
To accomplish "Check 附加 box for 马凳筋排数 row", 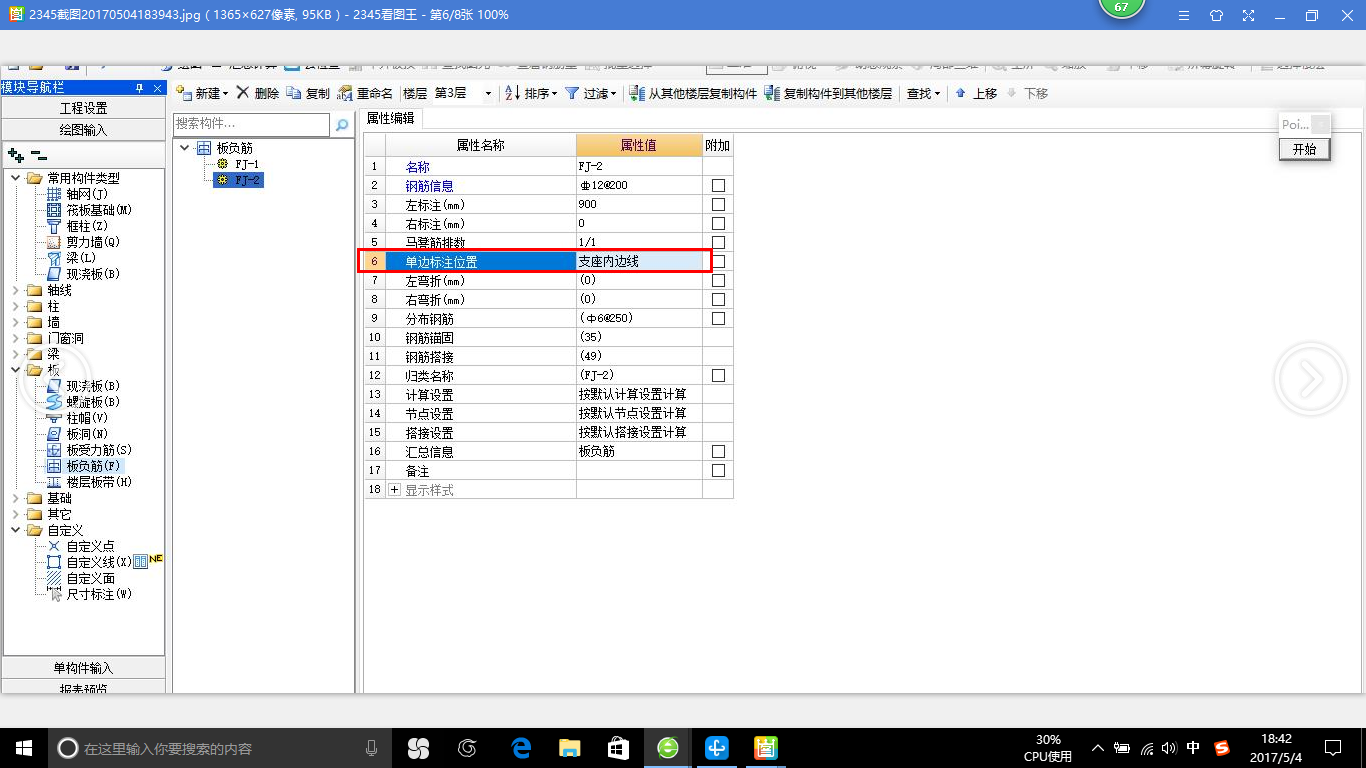I will click(x=718, y=243).
